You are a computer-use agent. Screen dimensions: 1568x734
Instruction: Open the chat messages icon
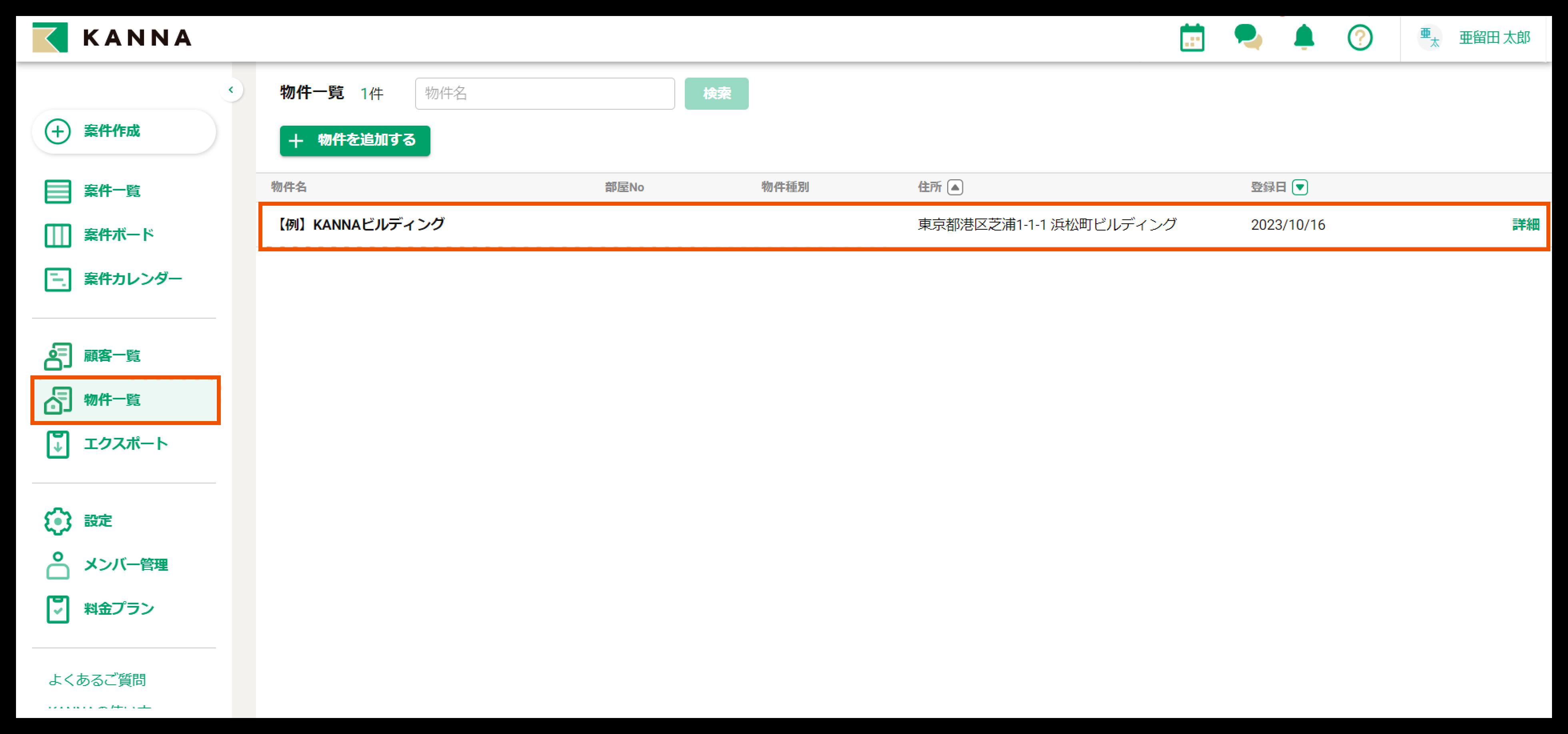click(1247, 38)
